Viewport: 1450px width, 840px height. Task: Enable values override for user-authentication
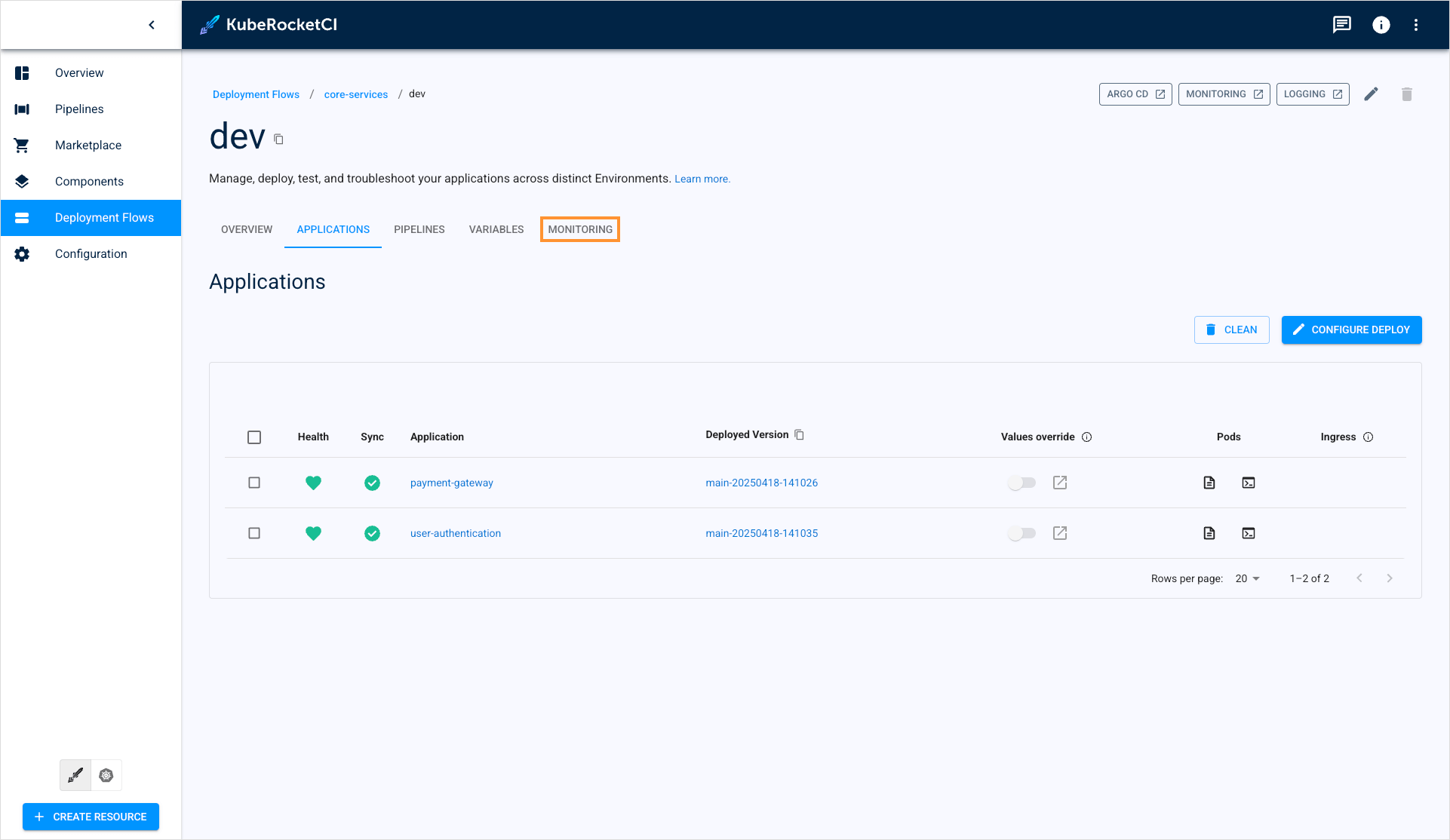click(x=1022, y=532)
